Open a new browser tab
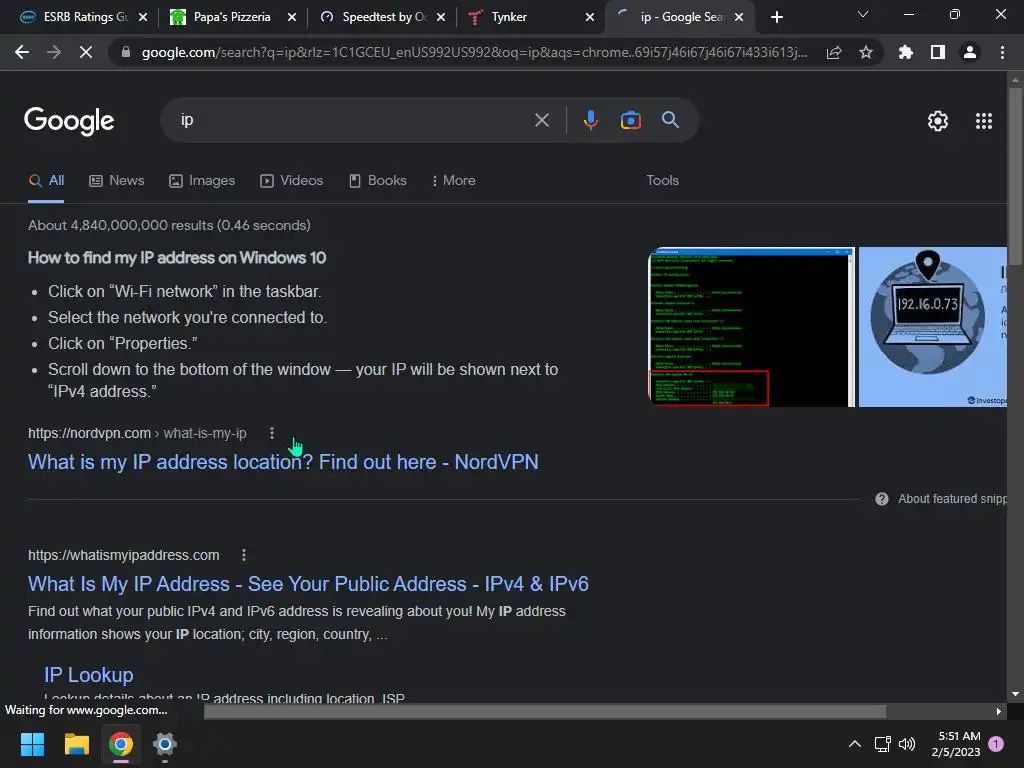 (776, 17)
